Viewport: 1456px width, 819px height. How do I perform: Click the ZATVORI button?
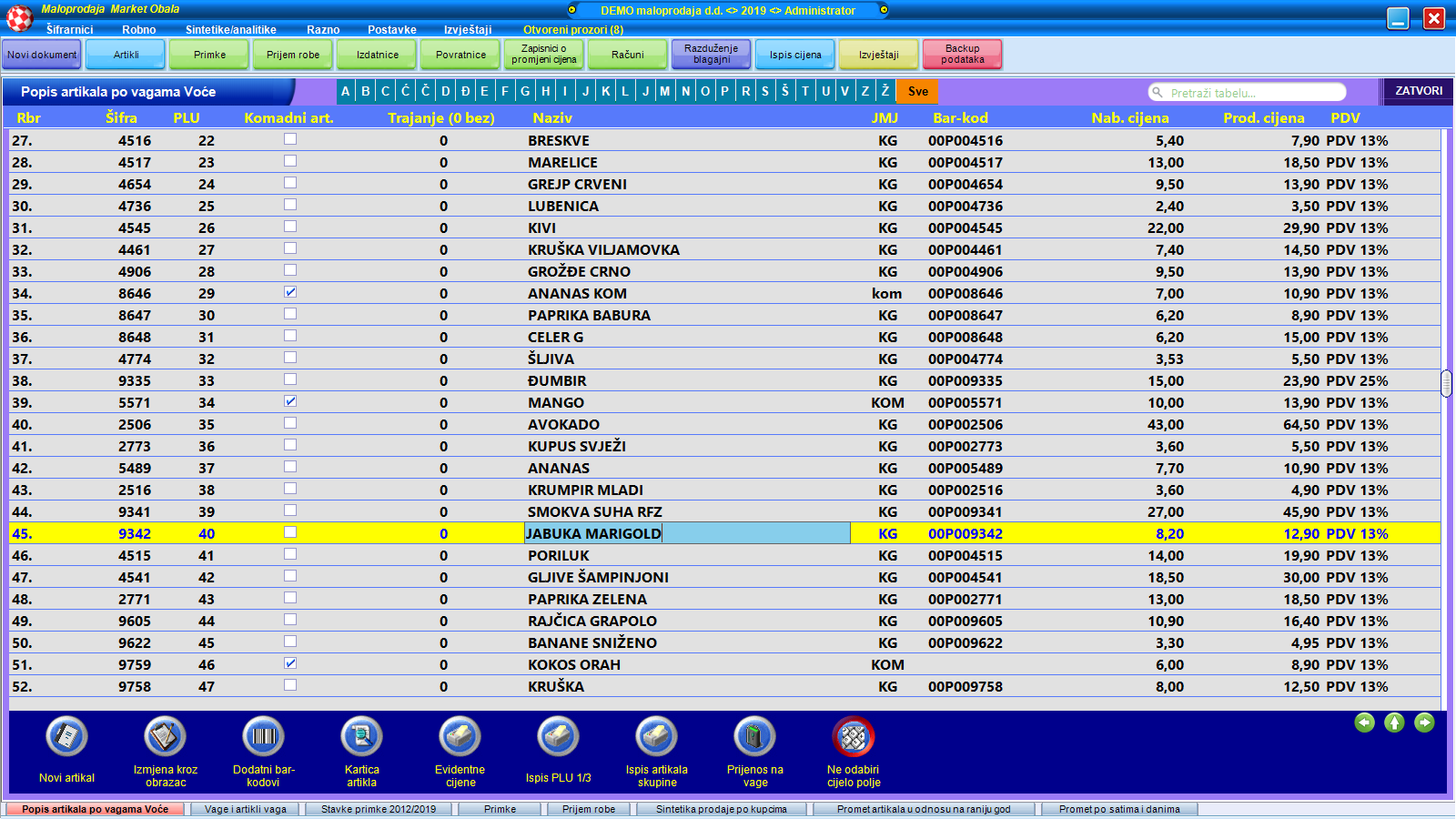(x=1418, y=91)
